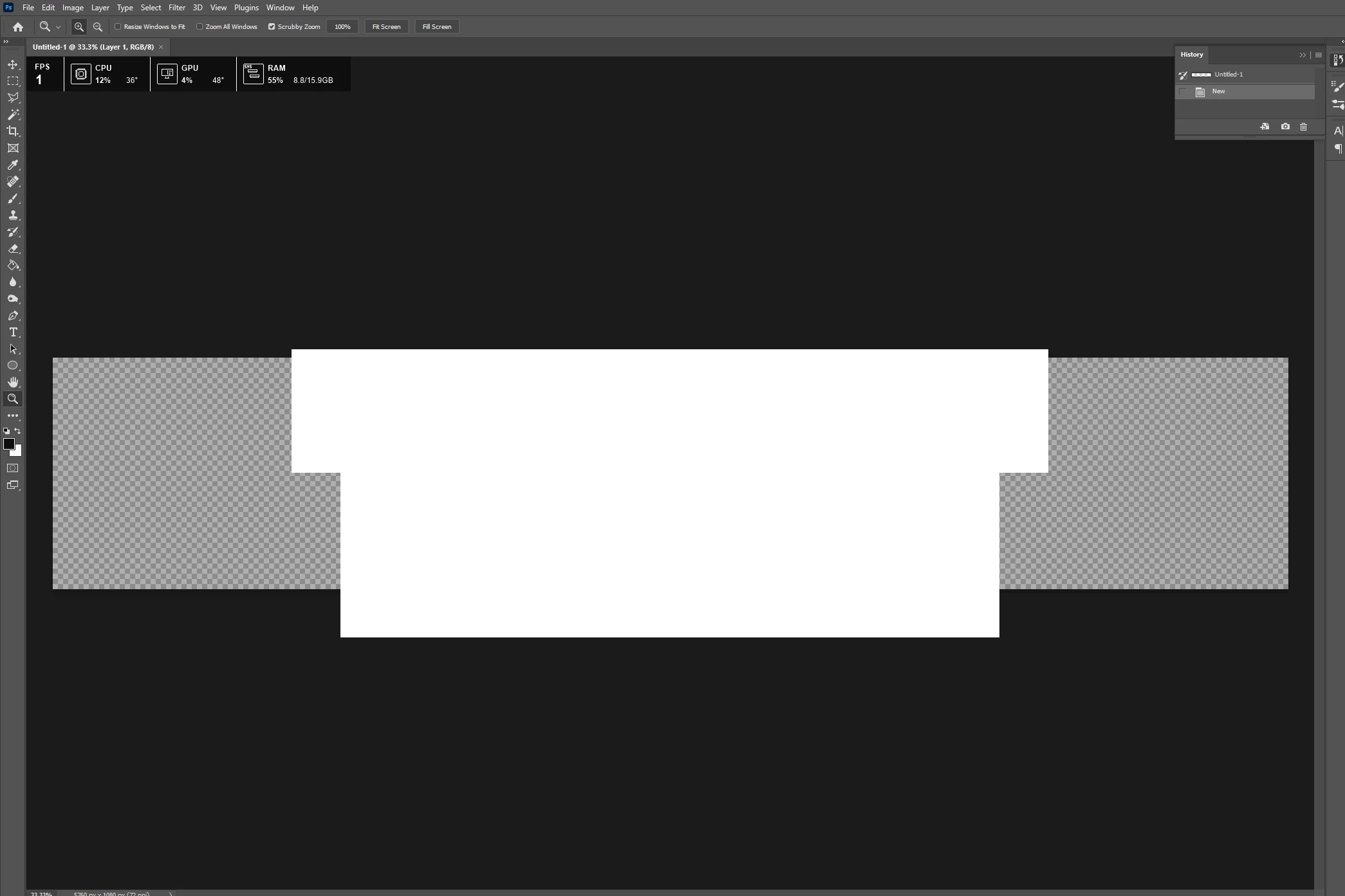Select the Brush tool
The image size is (1345, 896).
tap(13, 198)
